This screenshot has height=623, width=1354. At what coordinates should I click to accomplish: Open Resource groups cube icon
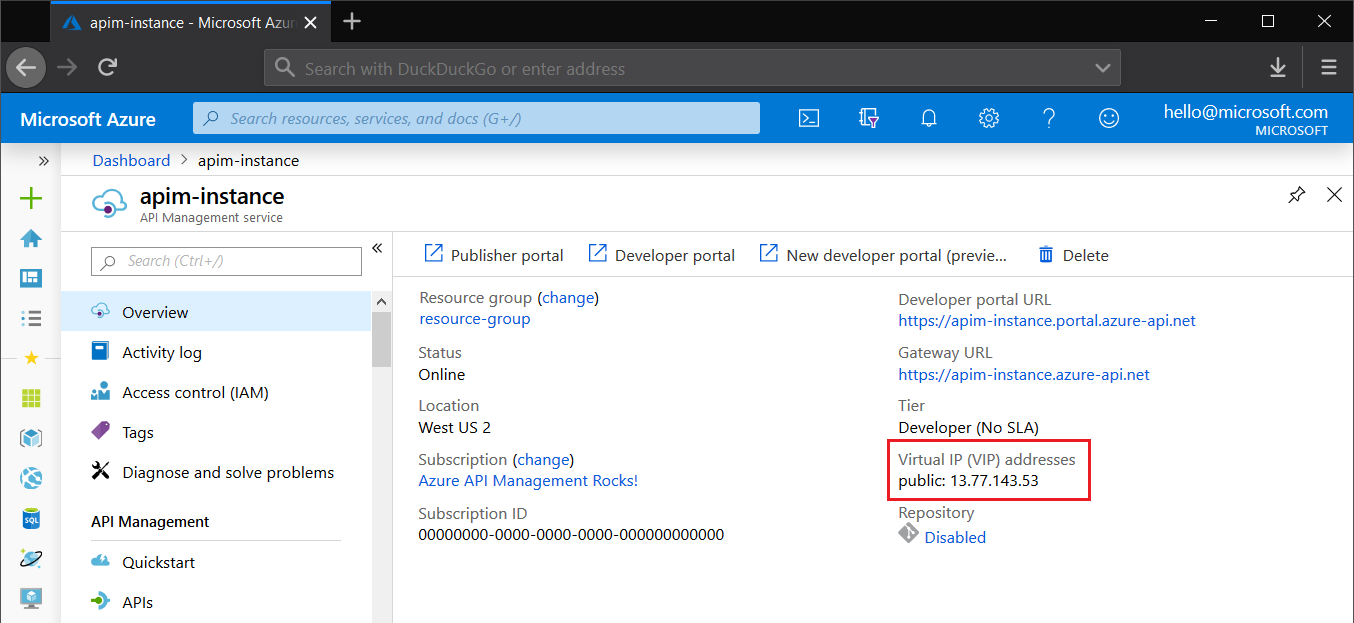[31, 438]
